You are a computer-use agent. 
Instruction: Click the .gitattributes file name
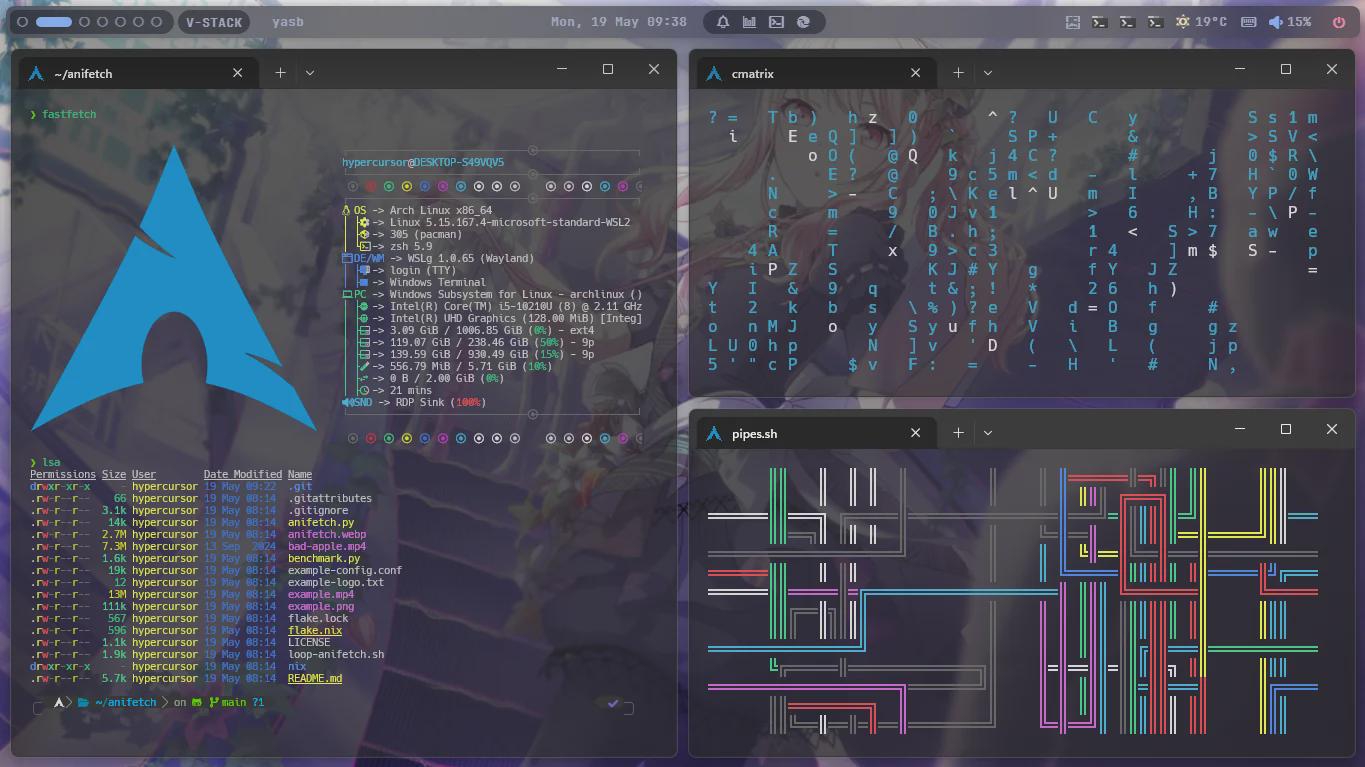coord(330,498)
